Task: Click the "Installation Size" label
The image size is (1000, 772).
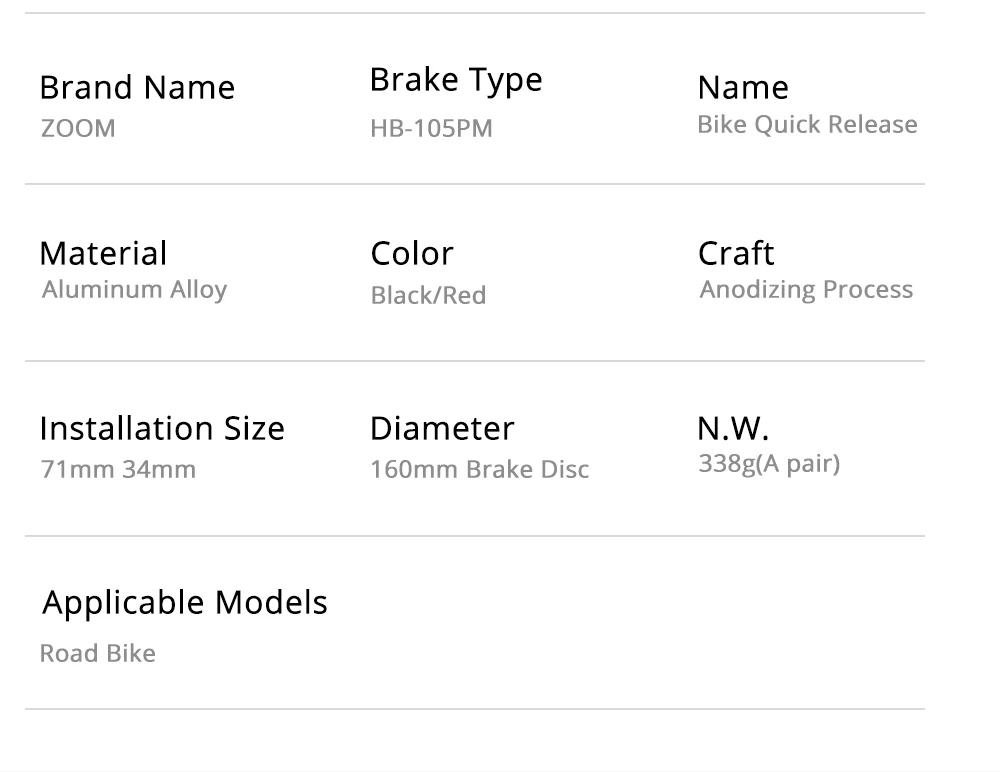Action: (x=162, y=429)
